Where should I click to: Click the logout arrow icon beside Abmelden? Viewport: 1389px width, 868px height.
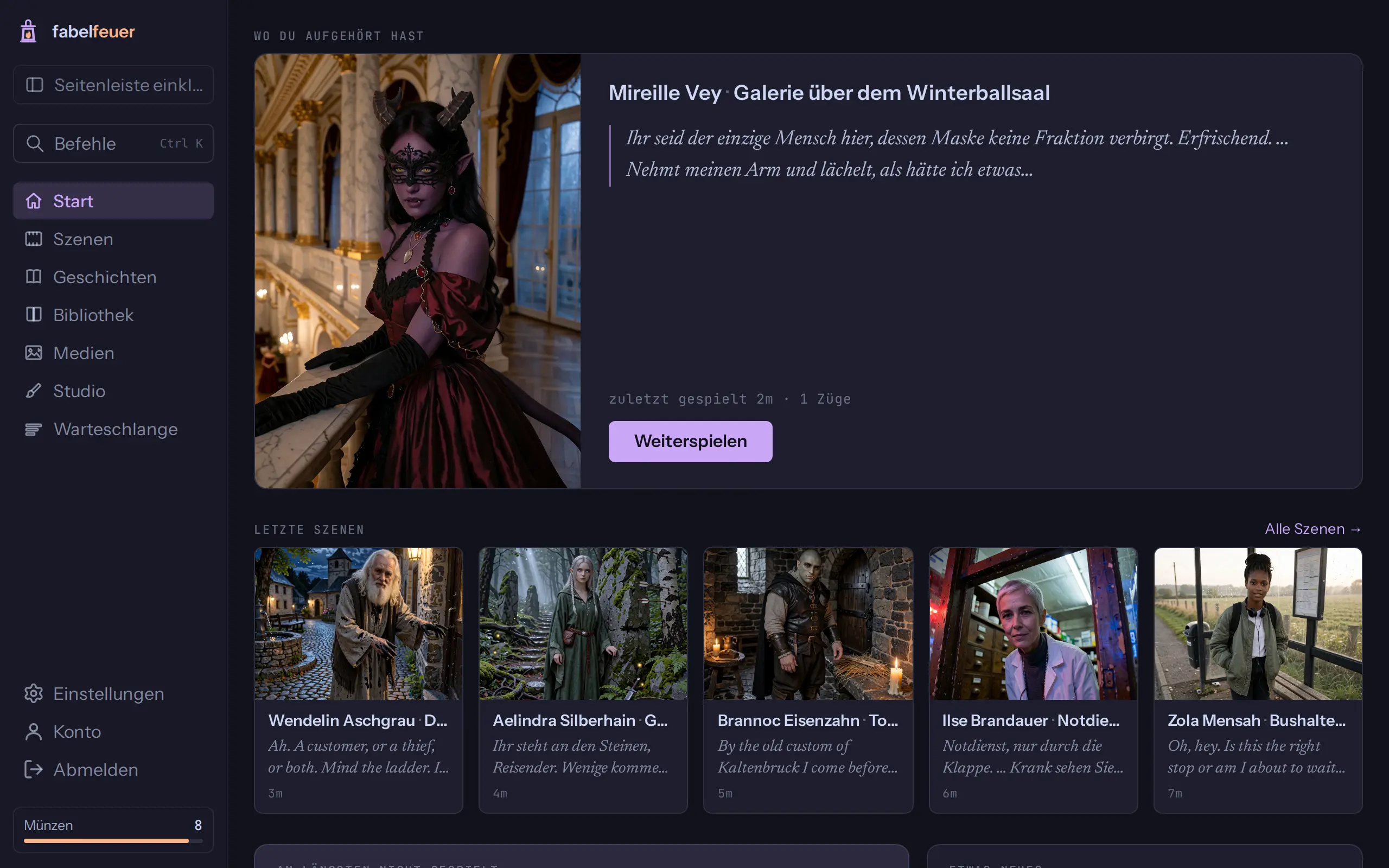click(33, 769)
